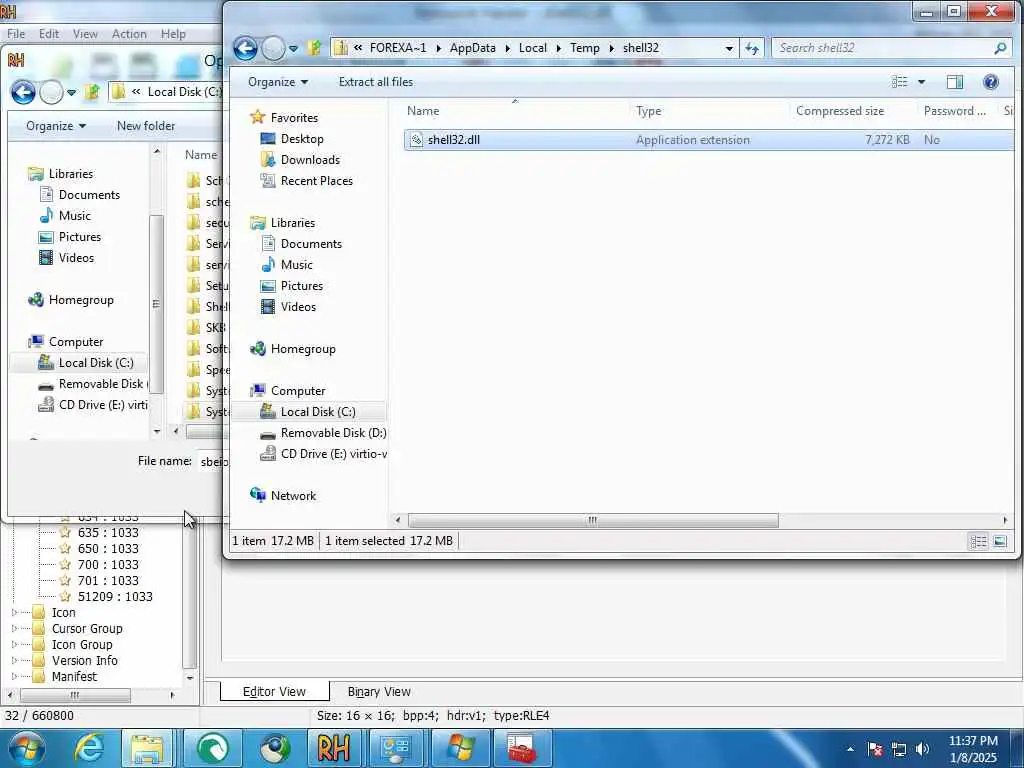The height and width of the screenshot is (768, 1024).
Task: Sort by the Name column header
Action: [x=423, y=111]
